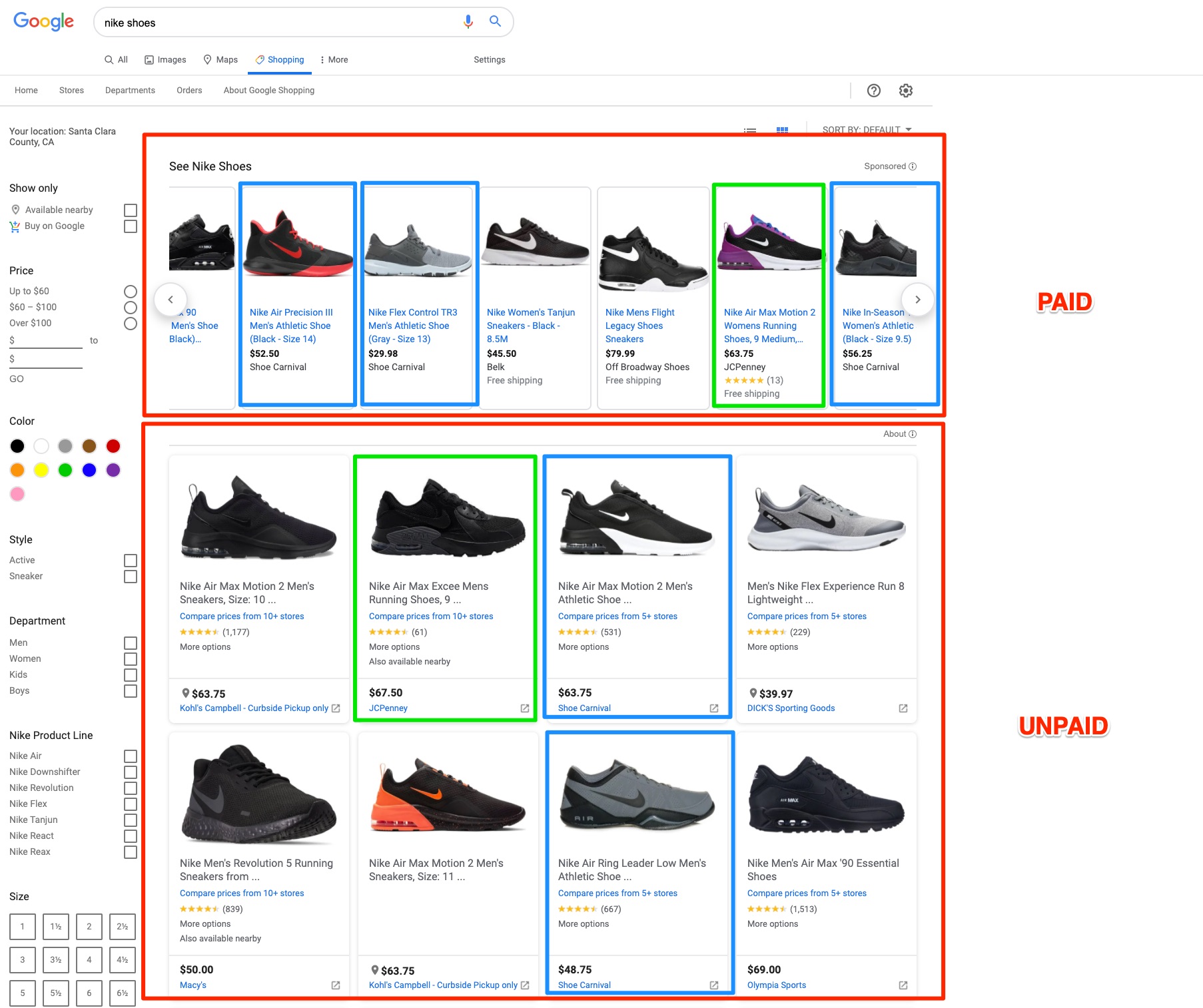Select Up to $60 price option
Image resolution: width=1203 pixels, height=1008 pixels.
pos(131,292)
